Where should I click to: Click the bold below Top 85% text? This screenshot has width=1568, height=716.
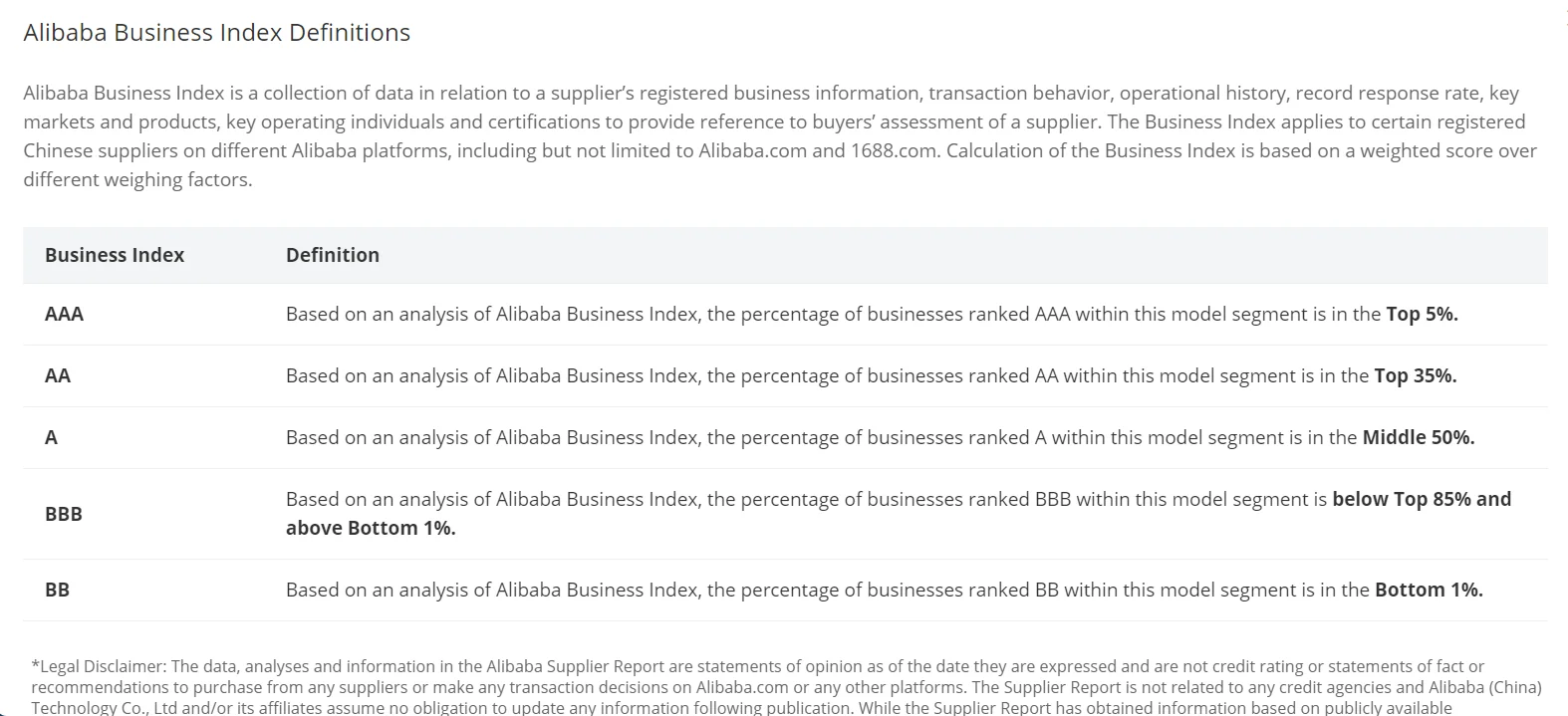[1421, 499]
